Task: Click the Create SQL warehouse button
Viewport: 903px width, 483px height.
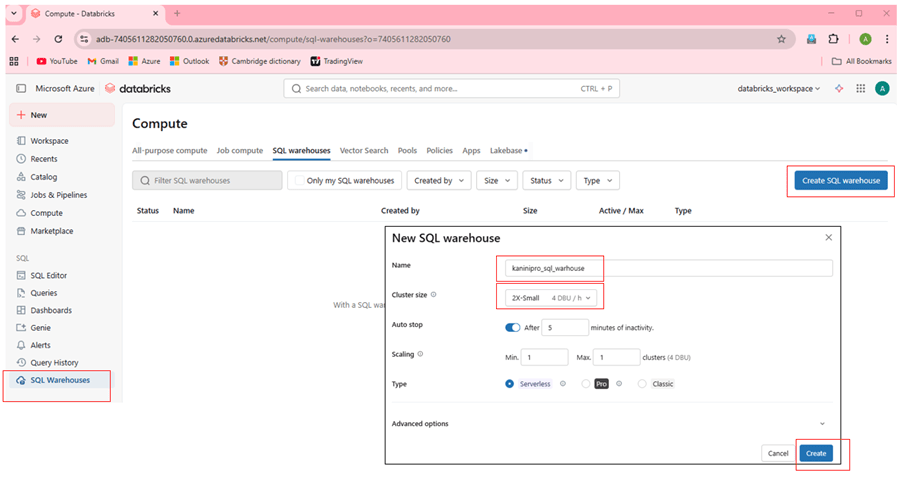Action: 840,181
